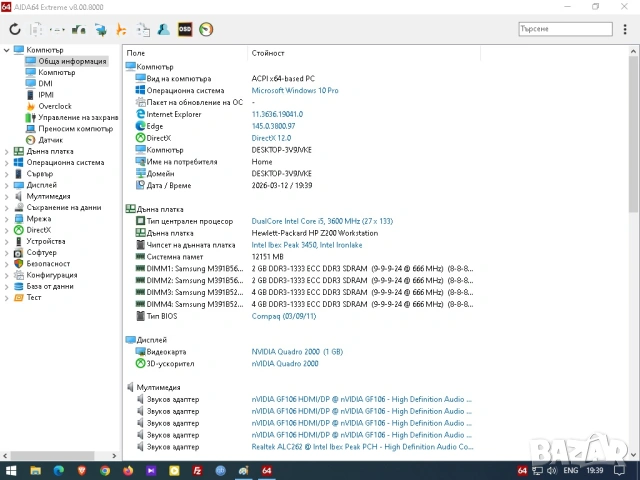Select Управление на захранването tree item
Screen dimensions: 640x480
(x=78, y=117)
